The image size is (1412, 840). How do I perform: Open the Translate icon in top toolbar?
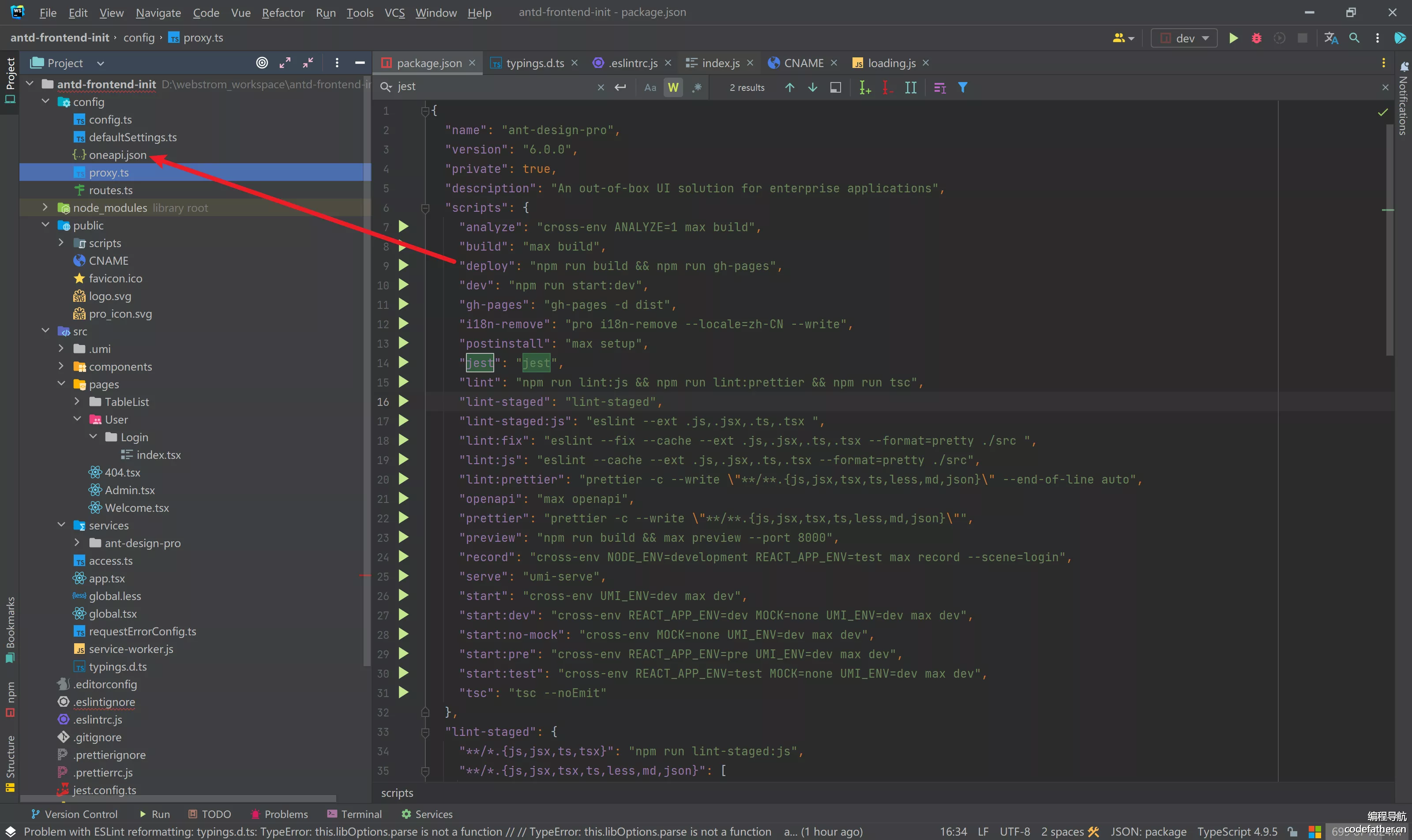click(x=1331, y=38)
